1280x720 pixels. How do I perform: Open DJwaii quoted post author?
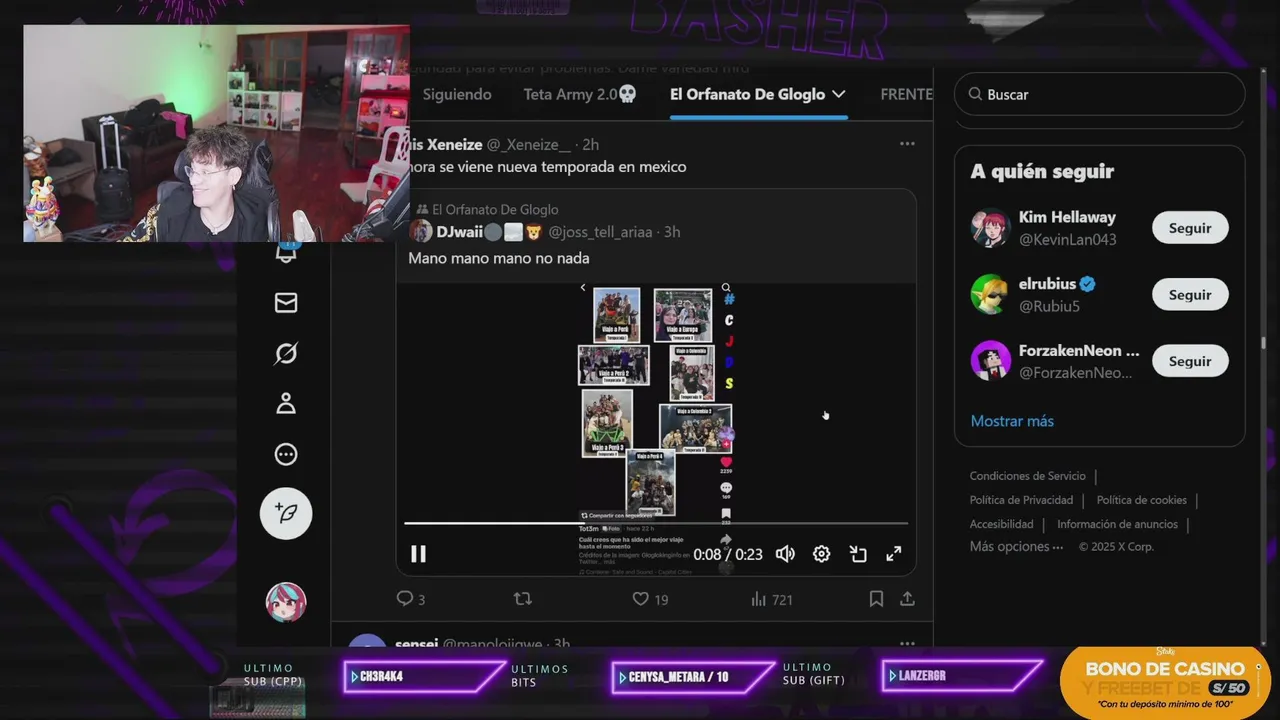click(460, 232)
